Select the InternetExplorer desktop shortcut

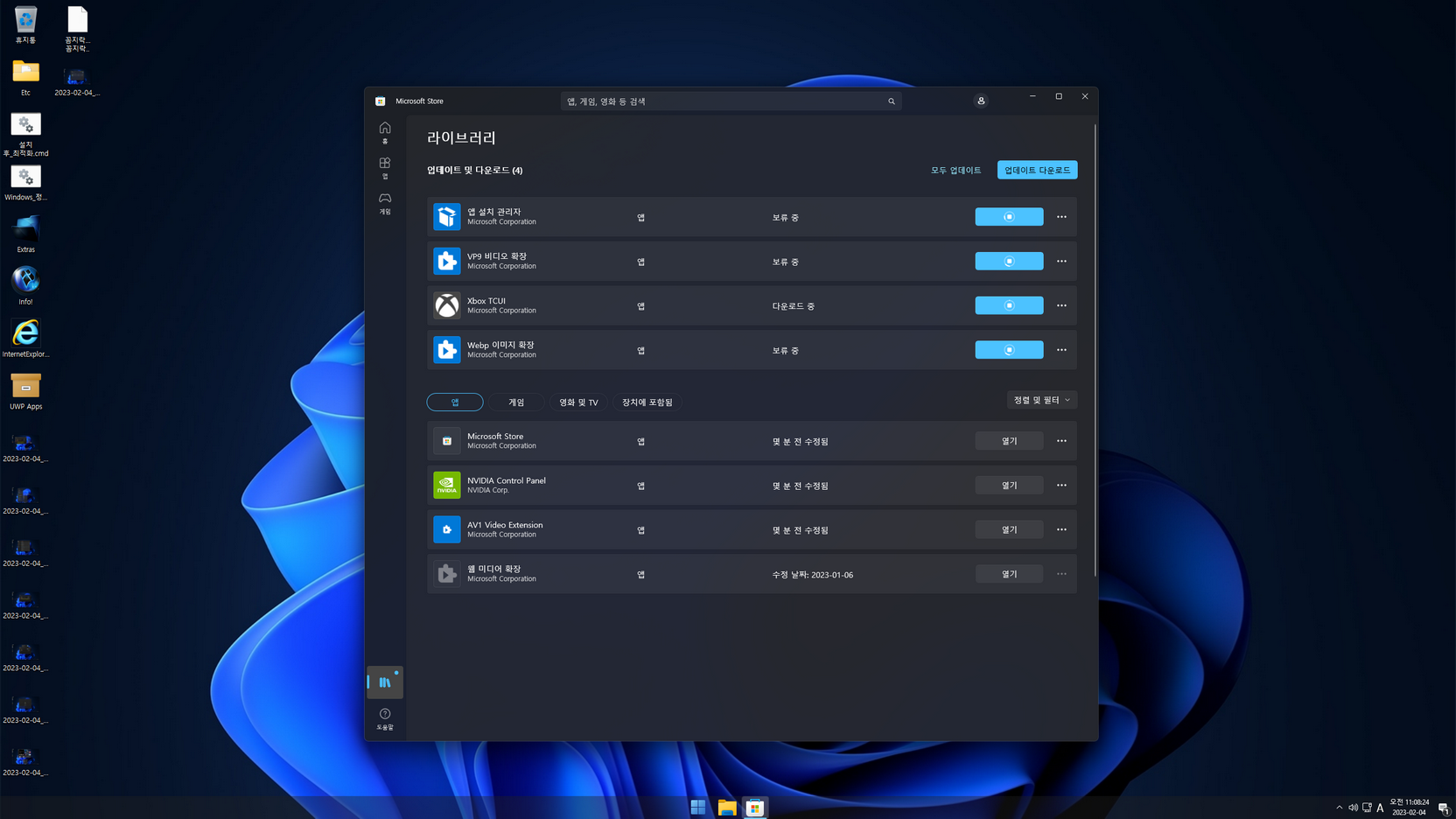click(x=25, y=339)
